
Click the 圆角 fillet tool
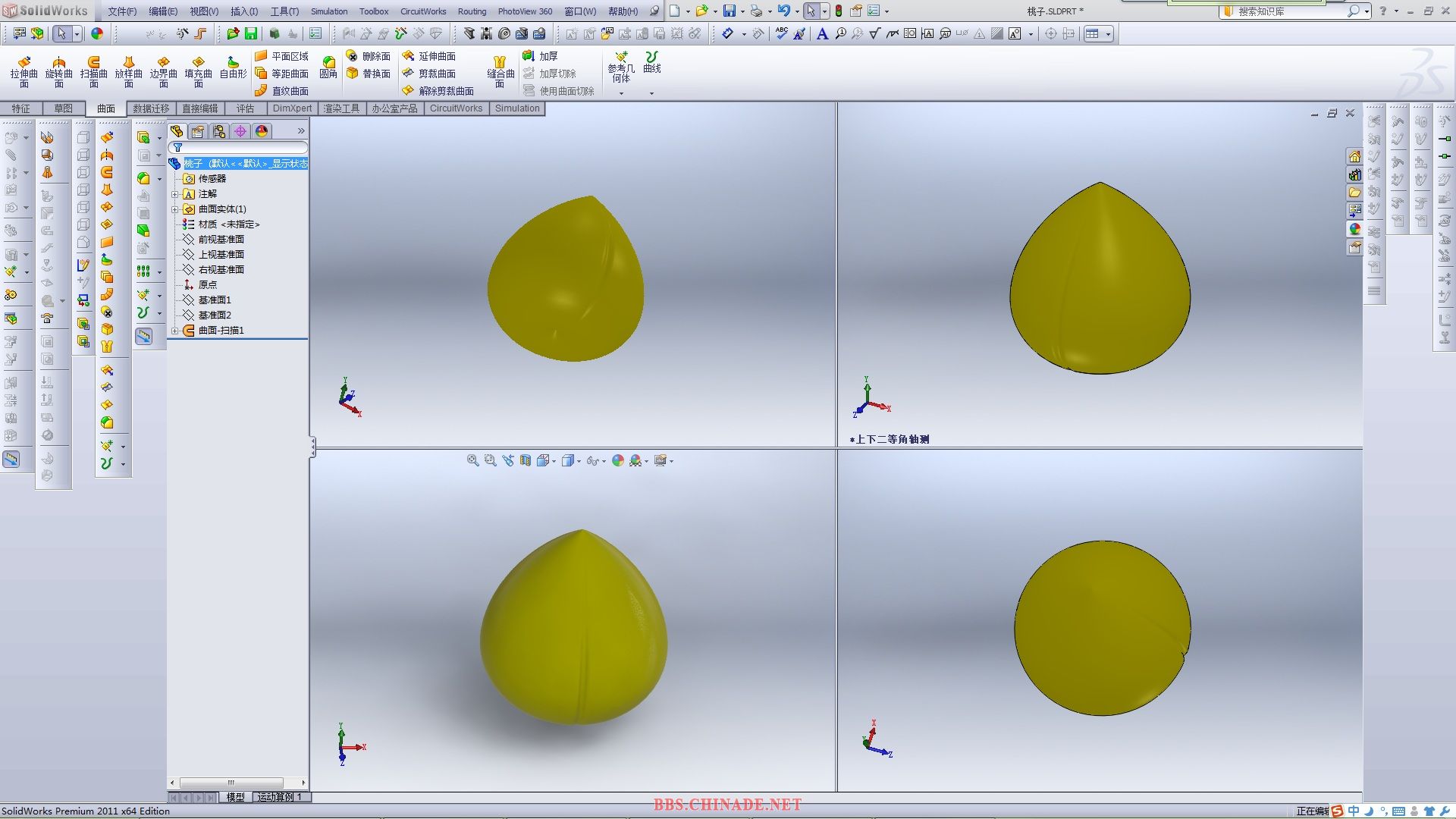click(328, 67)
